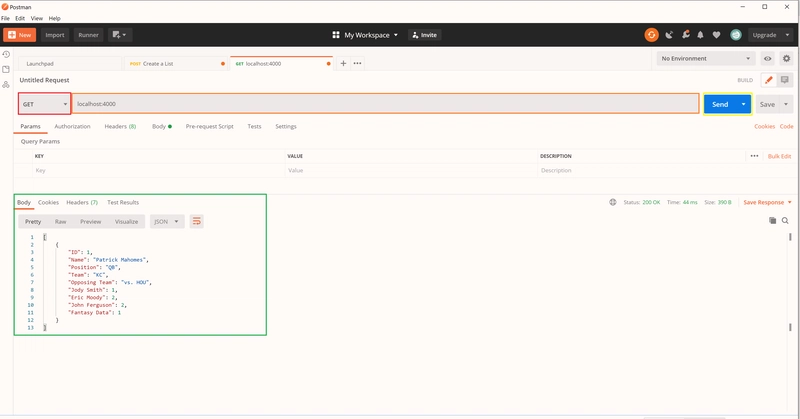Switch to the Test Results tab
Viewport: 800px width, 419px height.
[123, 202]
